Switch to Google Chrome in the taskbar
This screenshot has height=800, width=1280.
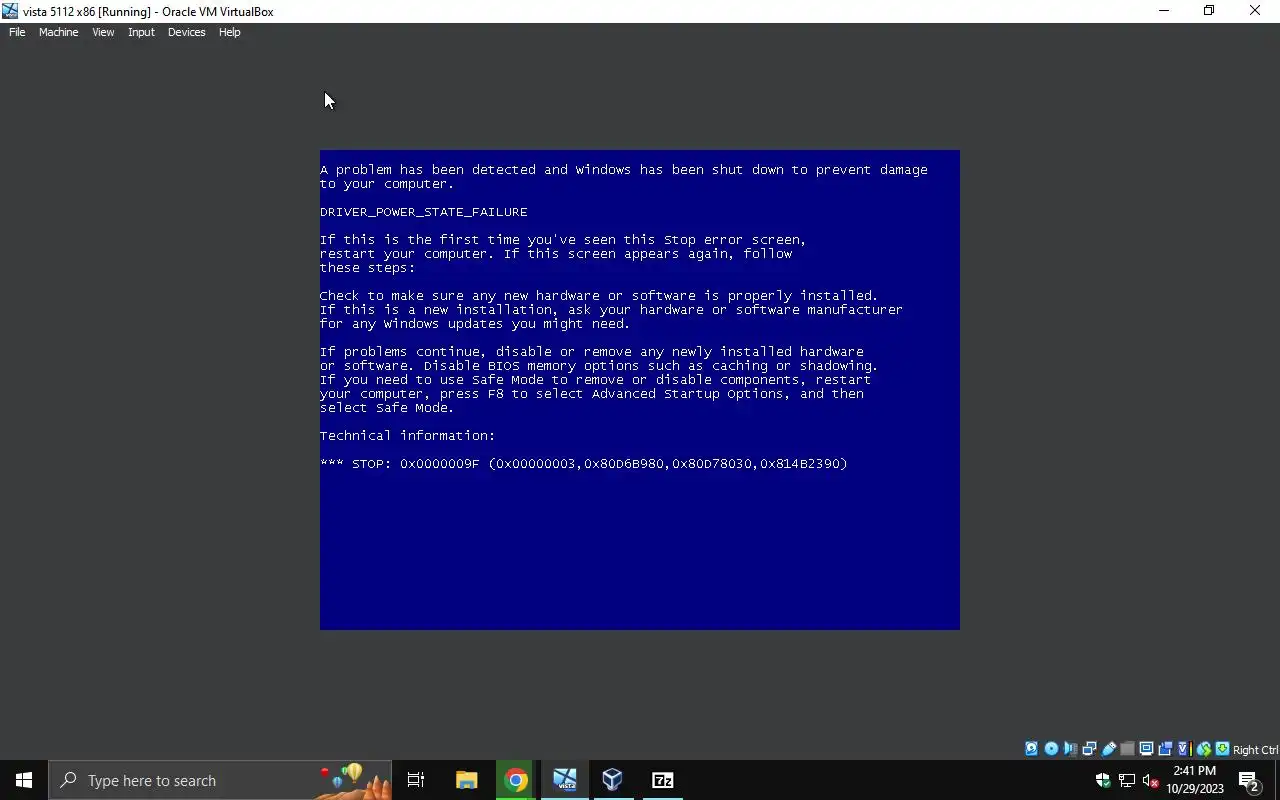point(516,780)
